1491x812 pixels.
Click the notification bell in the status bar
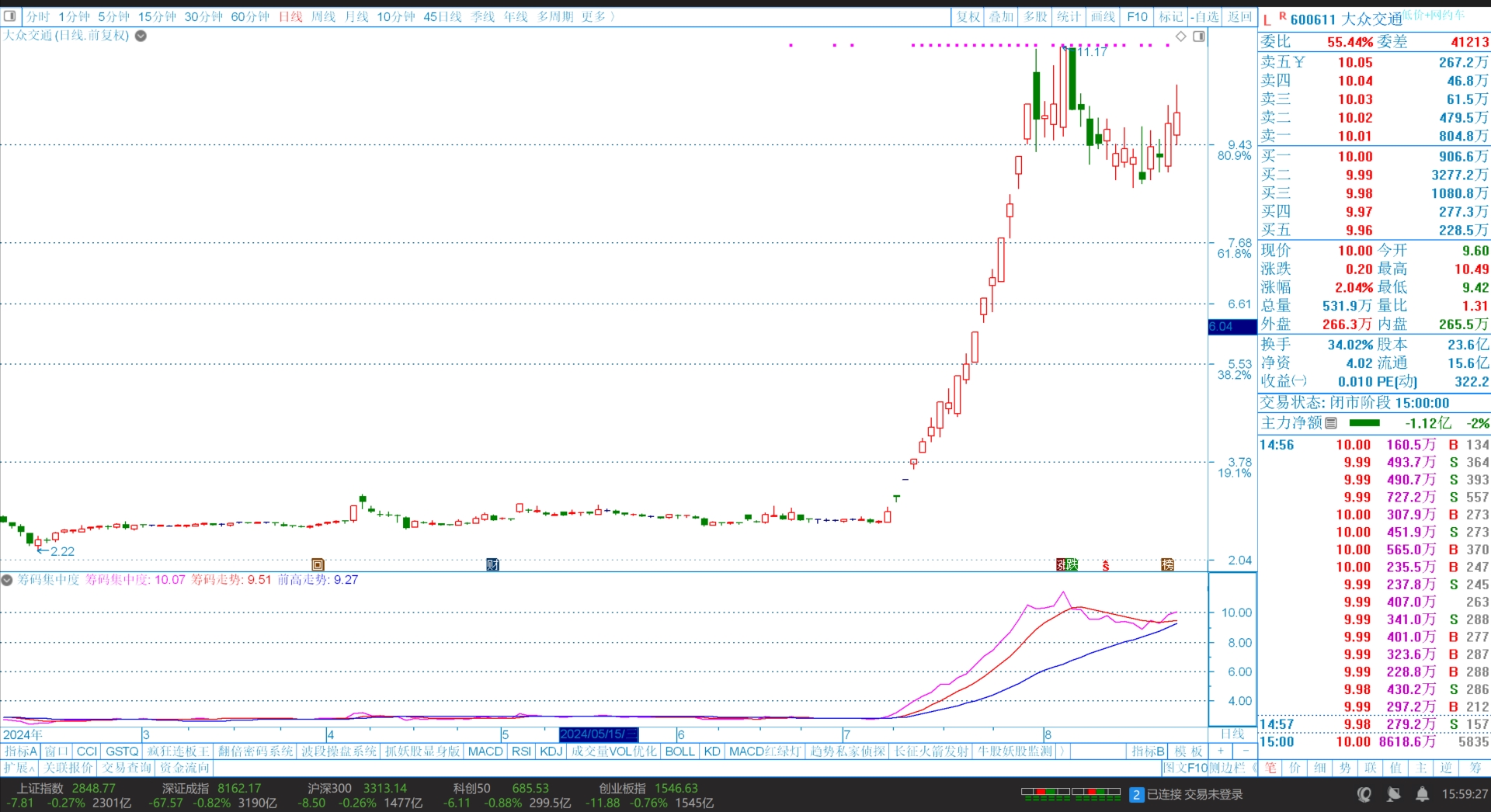[1422, 795]
